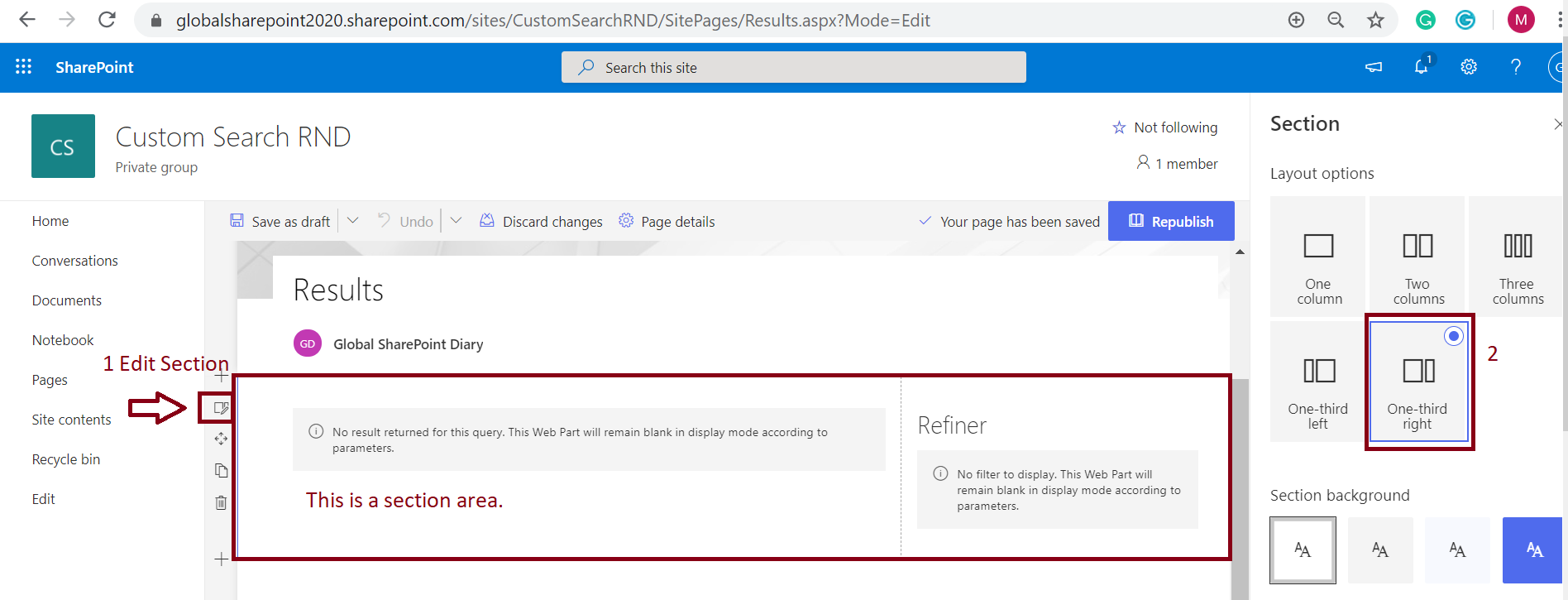Open Site contents in the site navigation

tap(72, 420)
